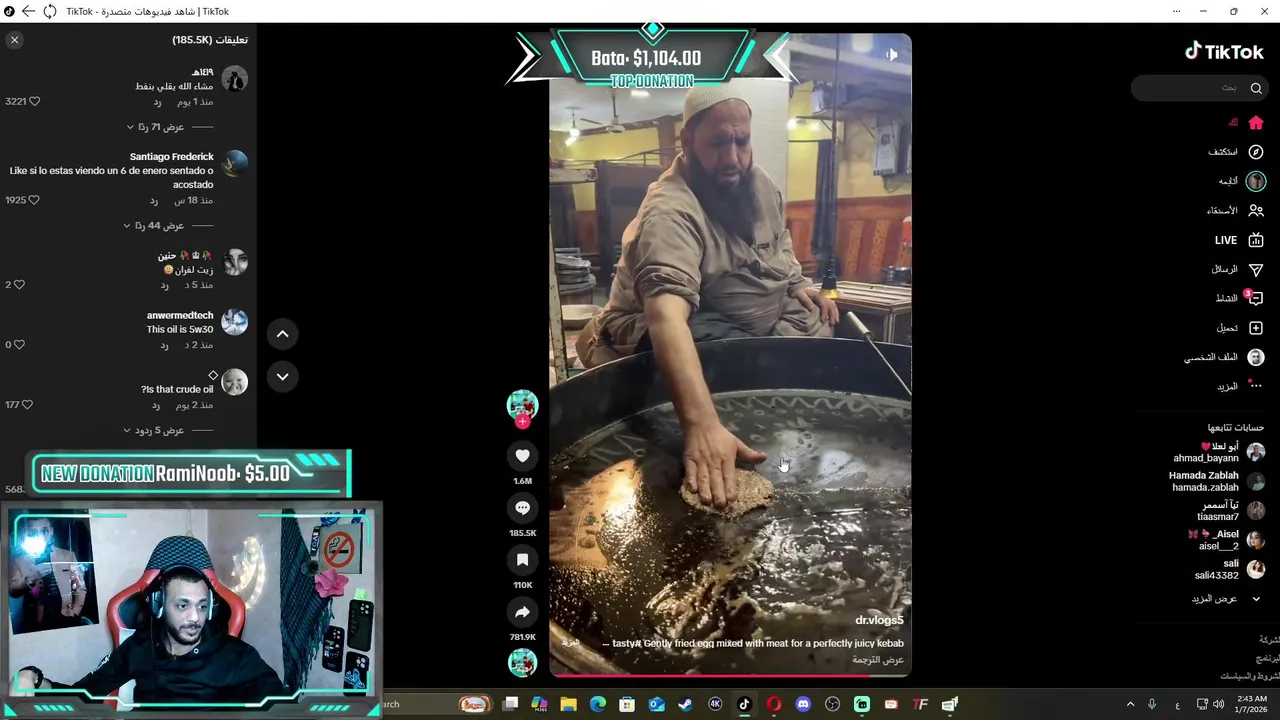Open anwermedtech's profile avatar
1280x720 pixels.
point(234,322)
